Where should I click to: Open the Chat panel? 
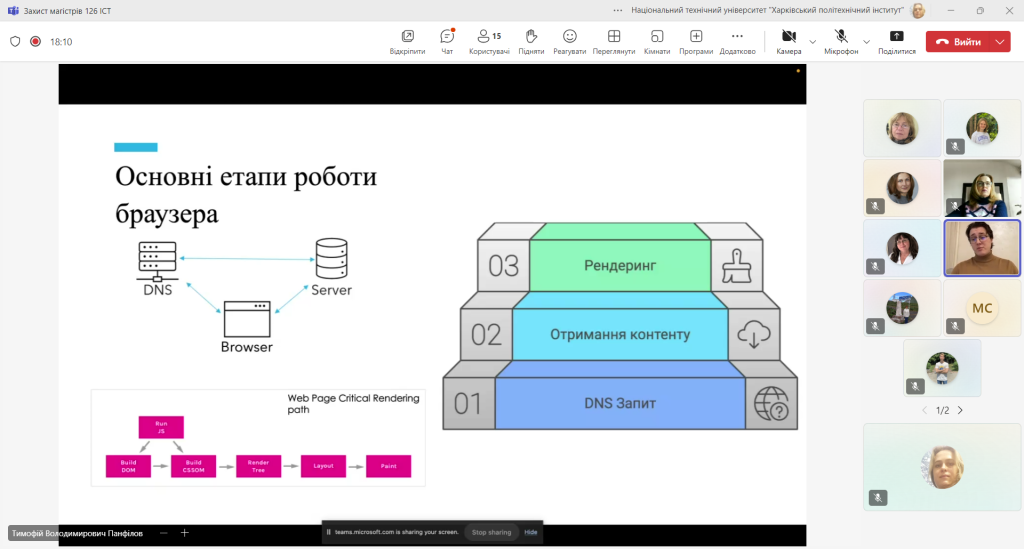(x=447, y=41)
